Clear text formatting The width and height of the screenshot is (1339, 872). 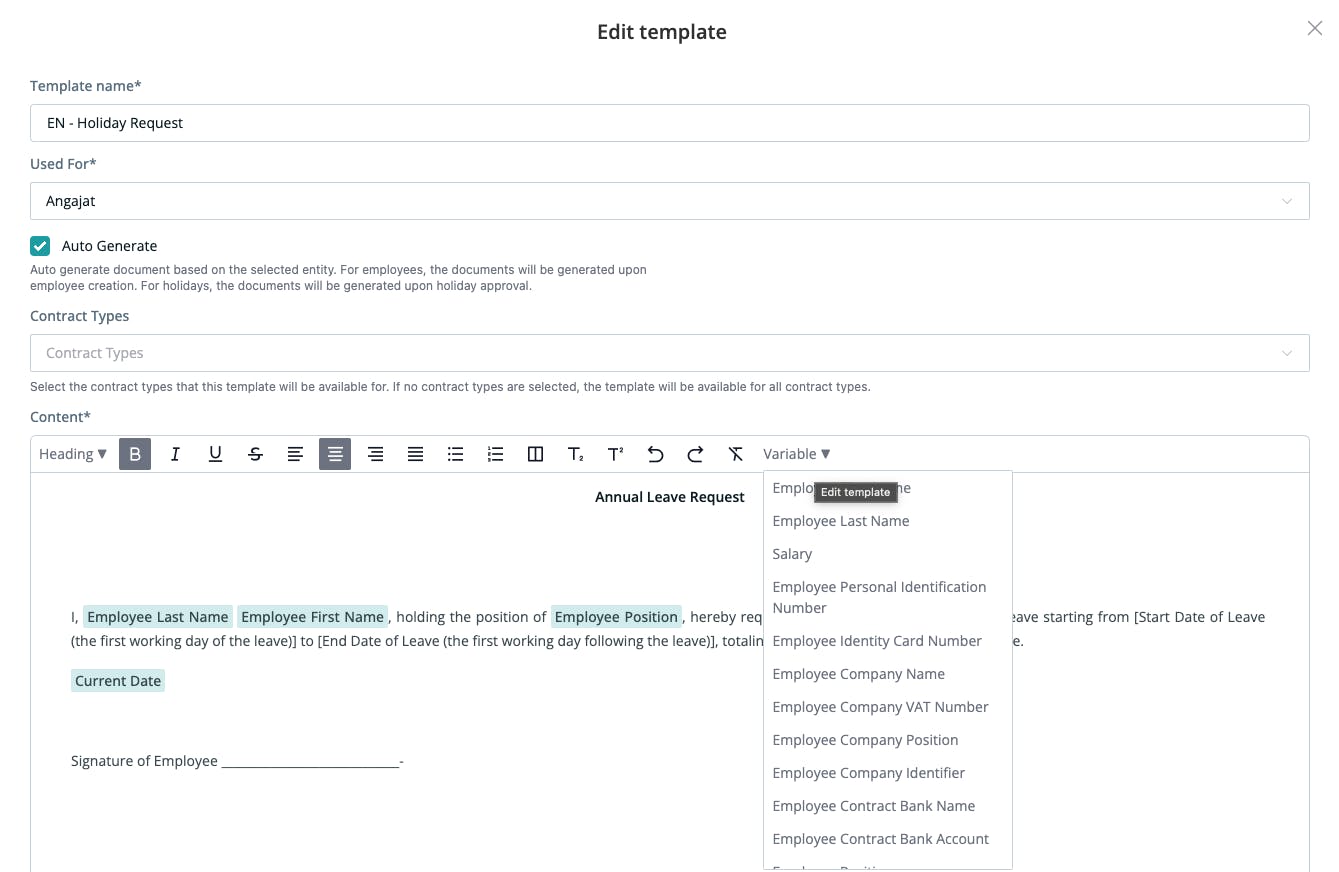tap(735, 454)
